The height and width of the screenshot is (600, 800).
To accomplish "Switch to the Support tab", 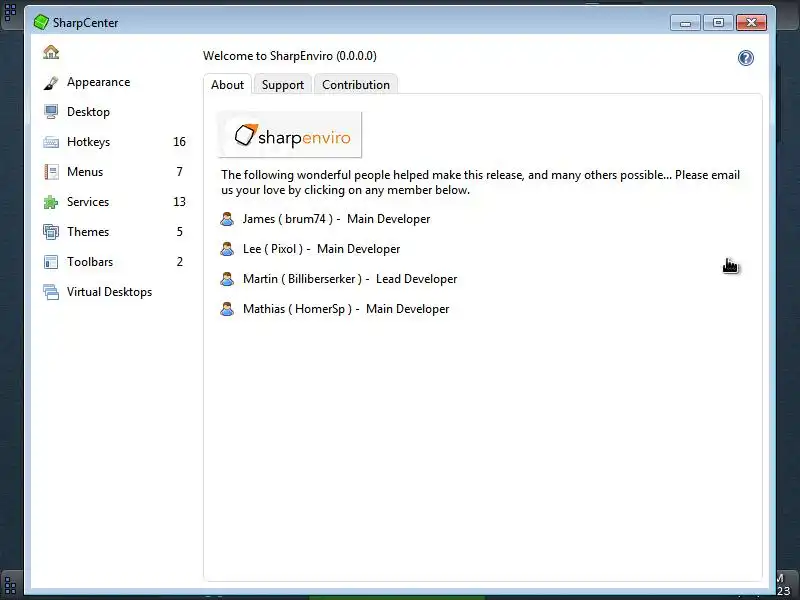I will [283, 85].
